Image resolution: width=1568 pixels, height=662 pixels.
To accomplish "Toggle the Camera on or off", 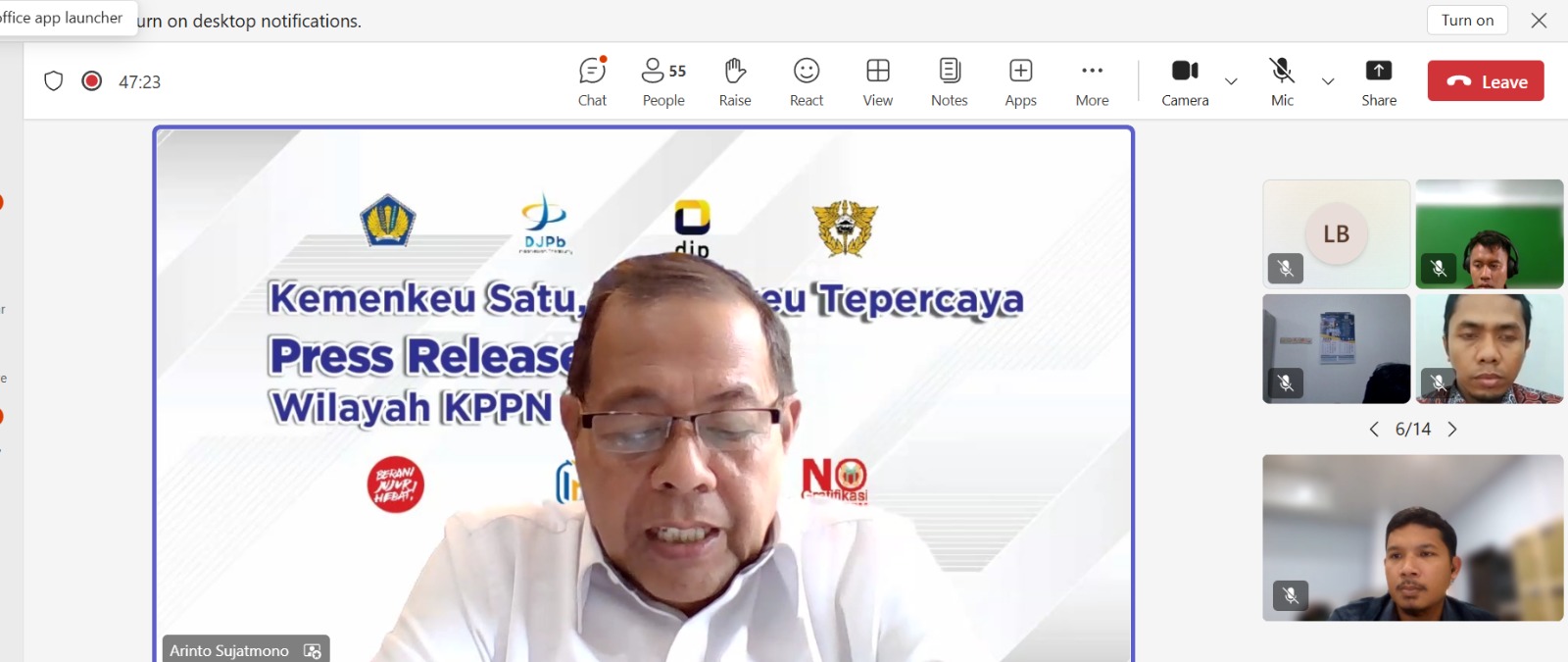I will (1185, 81).
